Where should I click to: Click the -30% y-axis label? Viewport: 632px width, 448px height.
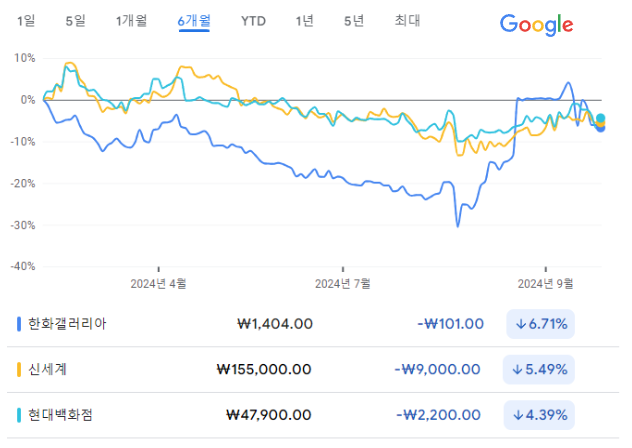coord(23,225)
